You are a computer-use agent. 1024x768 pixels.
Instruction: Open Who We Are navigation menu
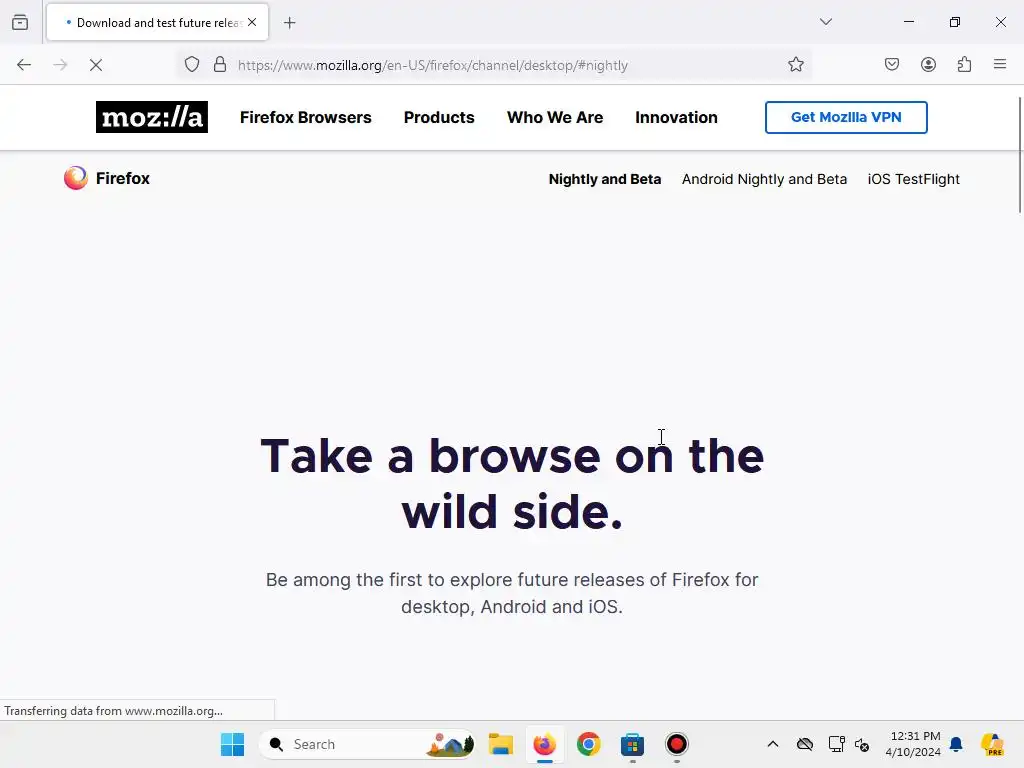point(555,118)
